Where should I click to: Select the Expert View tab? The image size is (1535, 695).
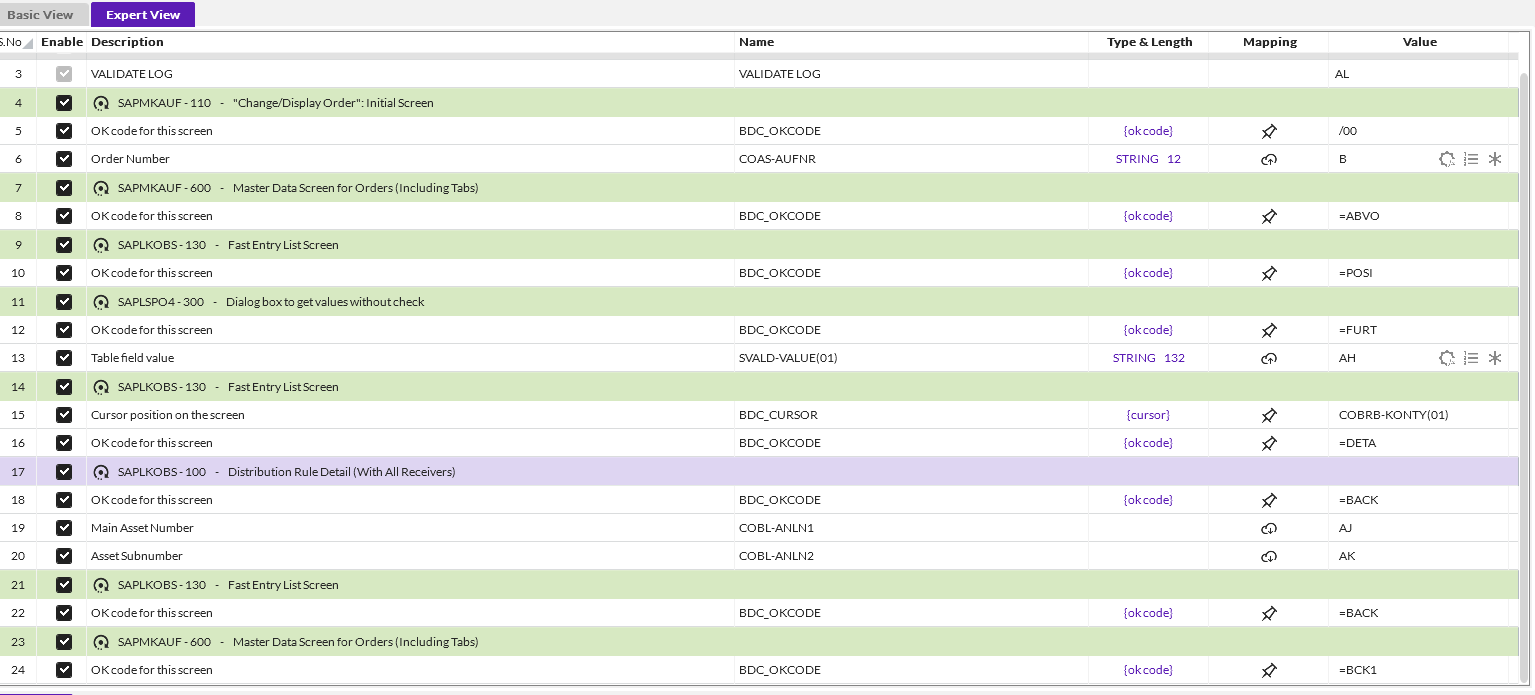(143, 15)
